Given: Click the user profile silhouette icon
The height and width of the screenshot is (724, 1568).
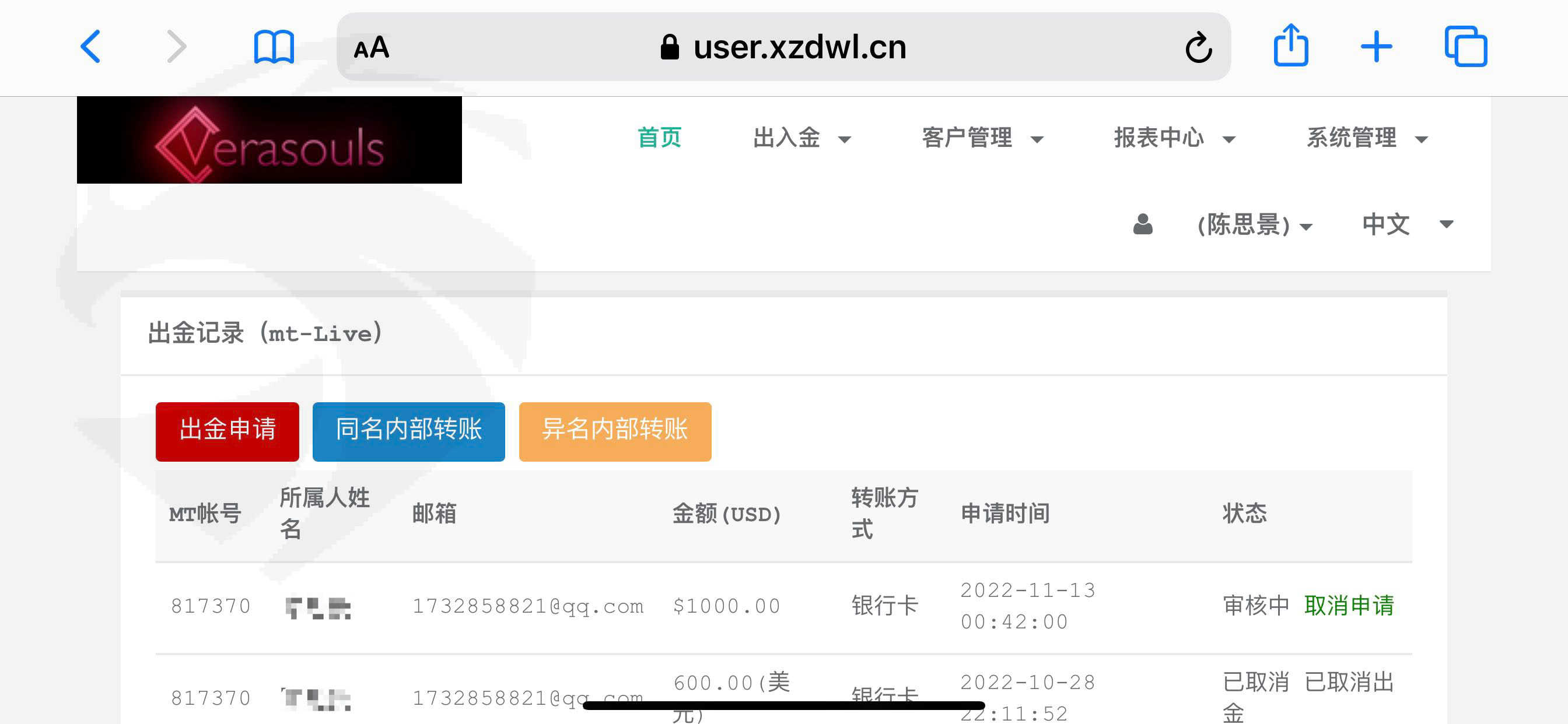Looking at the screenshot, I should pos(1143,224).
